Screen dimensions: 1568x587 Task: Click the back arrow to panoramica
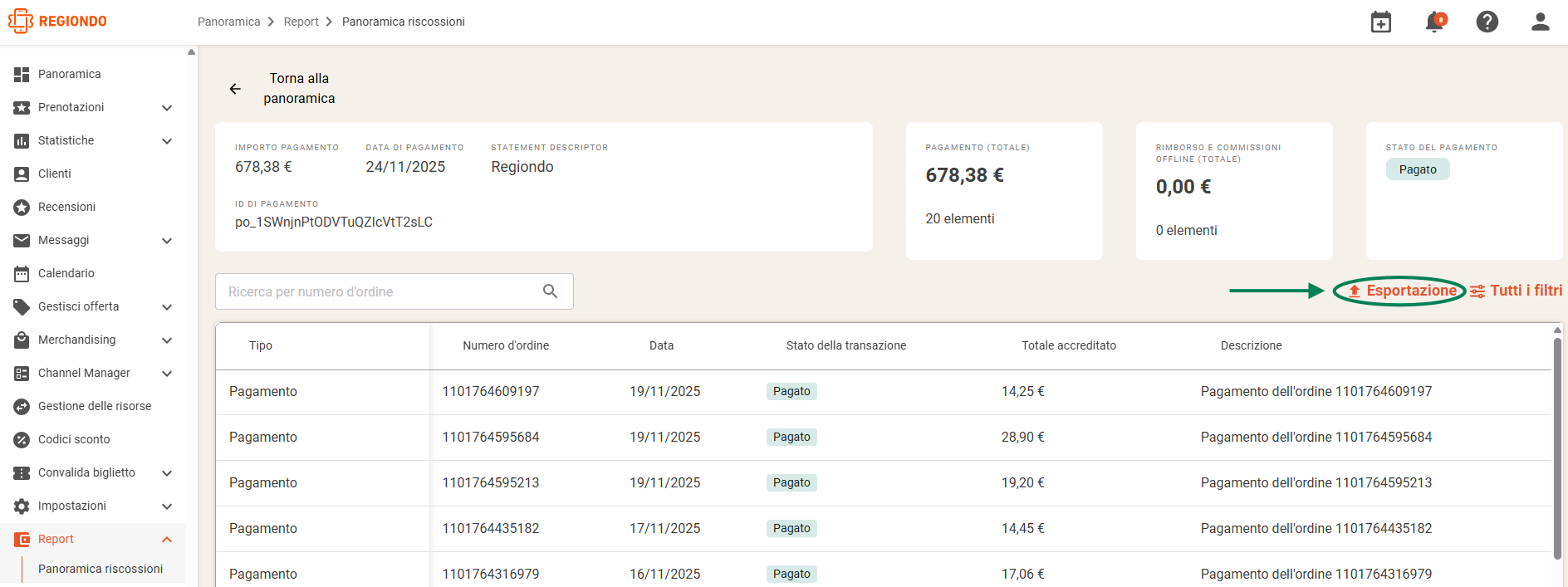(x=235, y=89)
